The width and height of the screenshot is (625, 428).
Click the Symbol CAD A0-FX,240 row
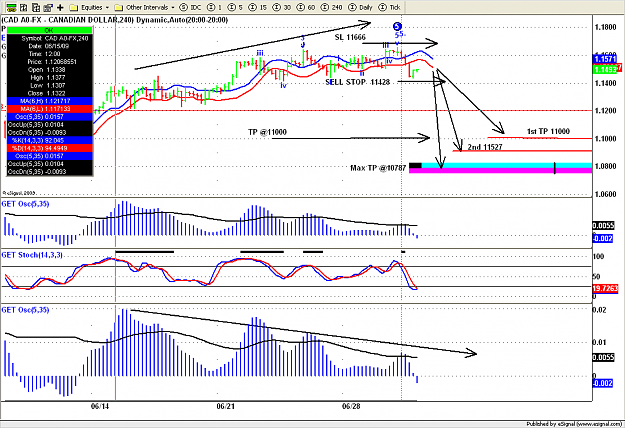coord(49,38)
